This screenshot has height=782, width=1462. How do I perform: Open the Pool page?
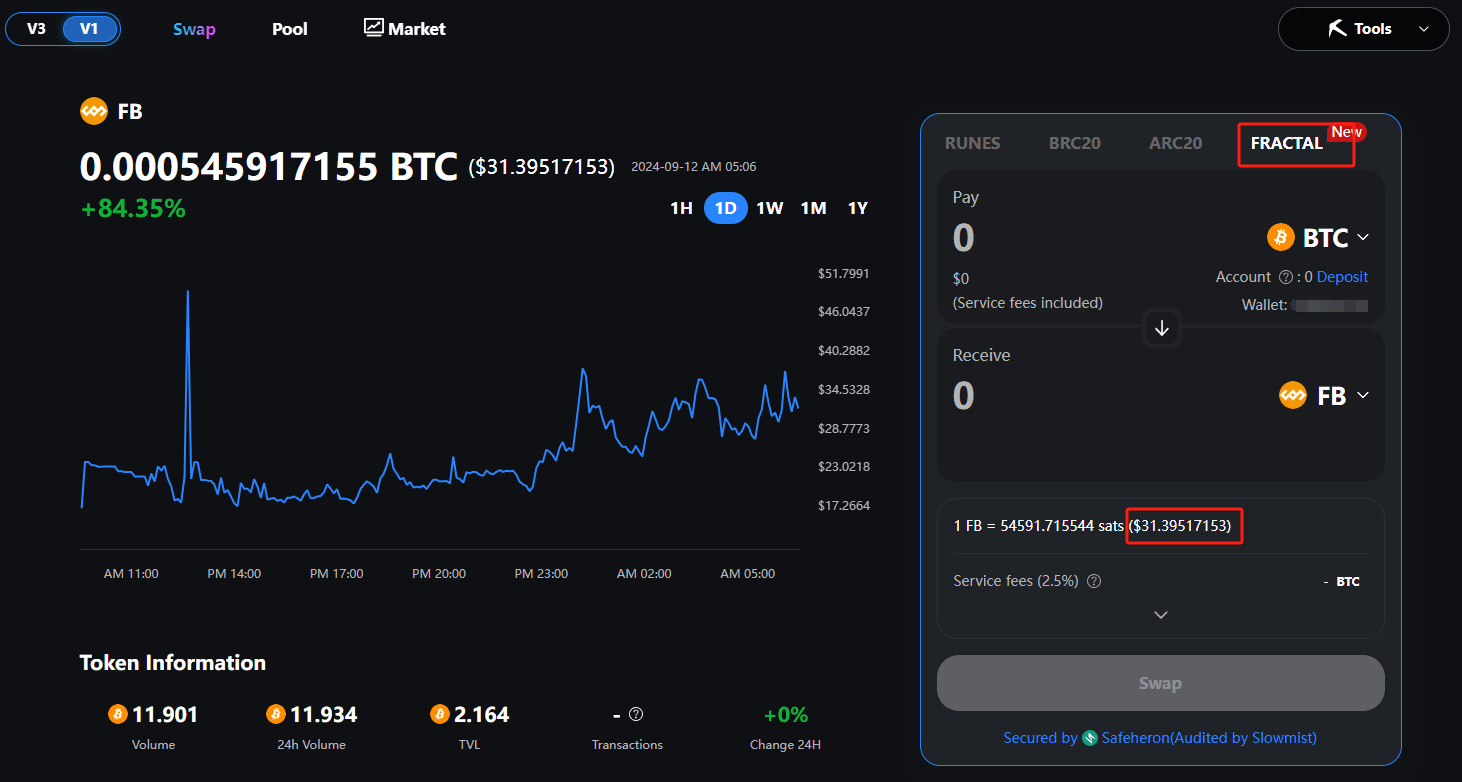coord(290,29)
